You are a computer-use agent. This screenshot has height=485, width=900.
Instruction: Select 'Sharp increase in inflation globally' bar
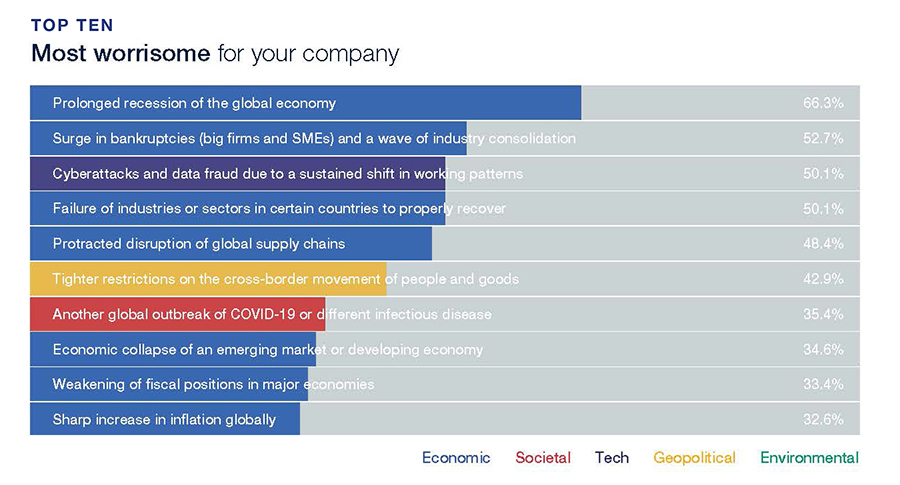[165, 419]
